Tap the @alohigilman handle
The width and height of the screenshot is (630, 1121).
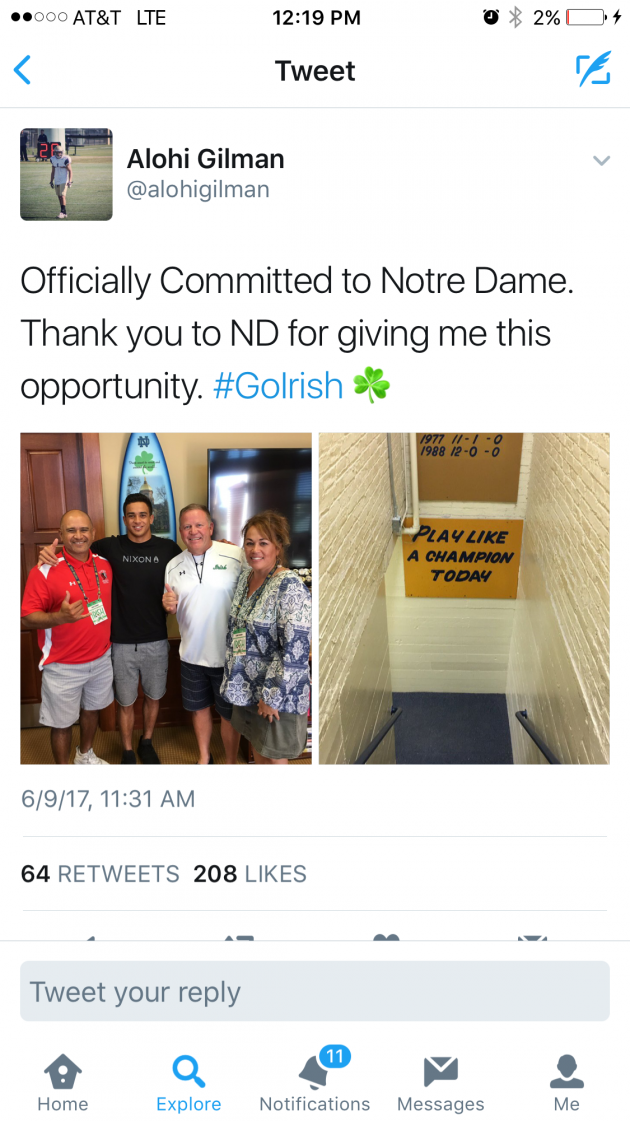click(x=198, y=189)
